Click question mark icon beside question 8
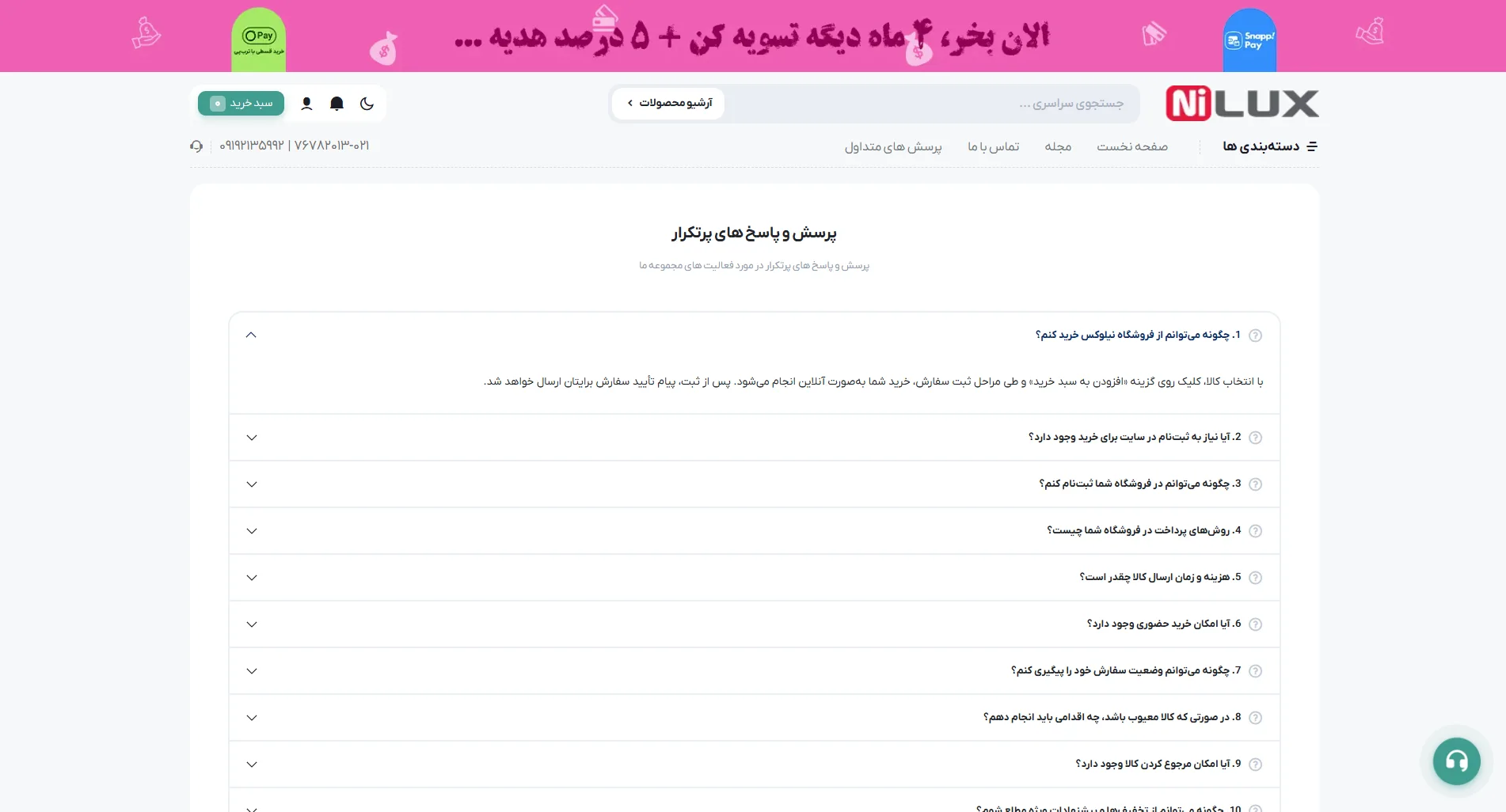Image resolution: width=1506 pixels, height=812 pixels. 1255,718
